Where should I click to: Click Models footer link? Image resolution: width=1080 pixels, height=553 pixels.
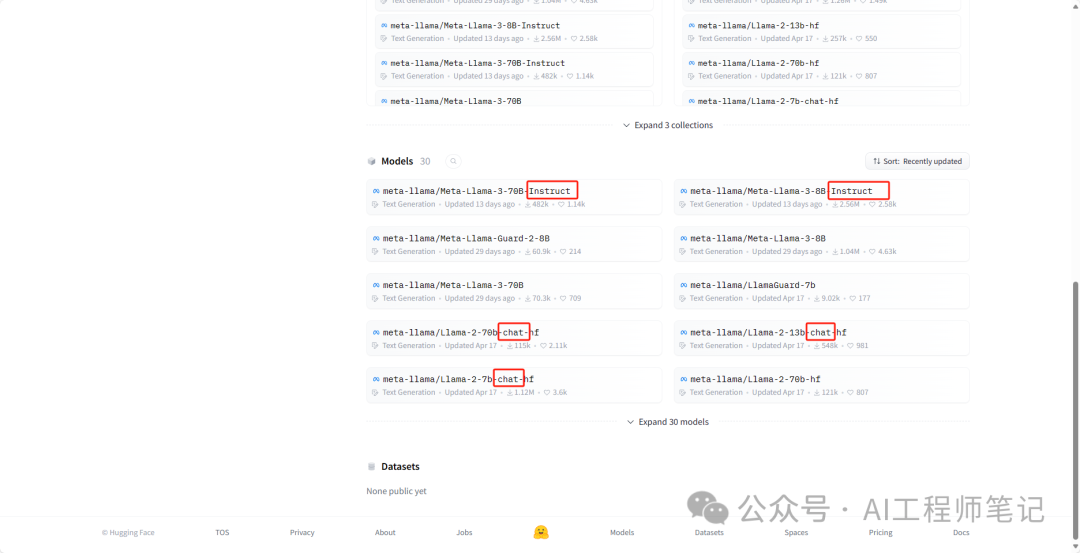tap(622, 532)
